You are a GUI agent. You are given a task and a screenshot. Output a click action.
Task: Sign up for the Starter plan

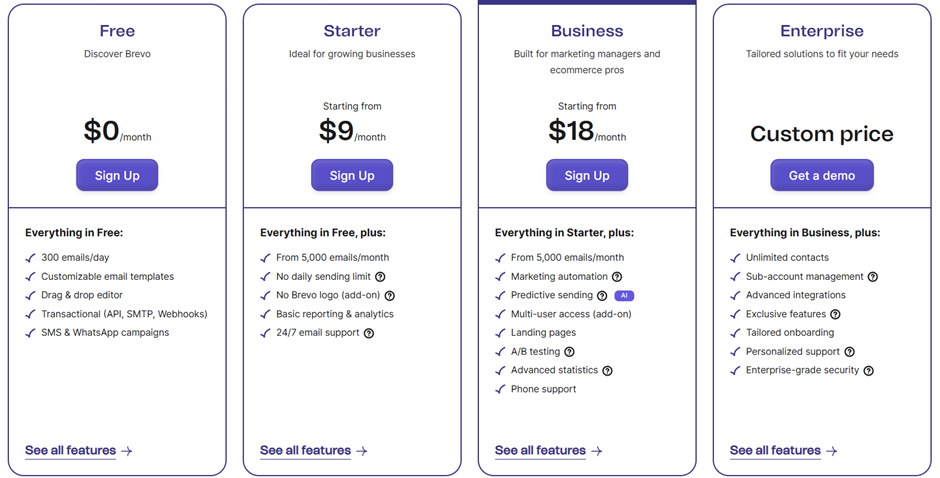[352, 175]
